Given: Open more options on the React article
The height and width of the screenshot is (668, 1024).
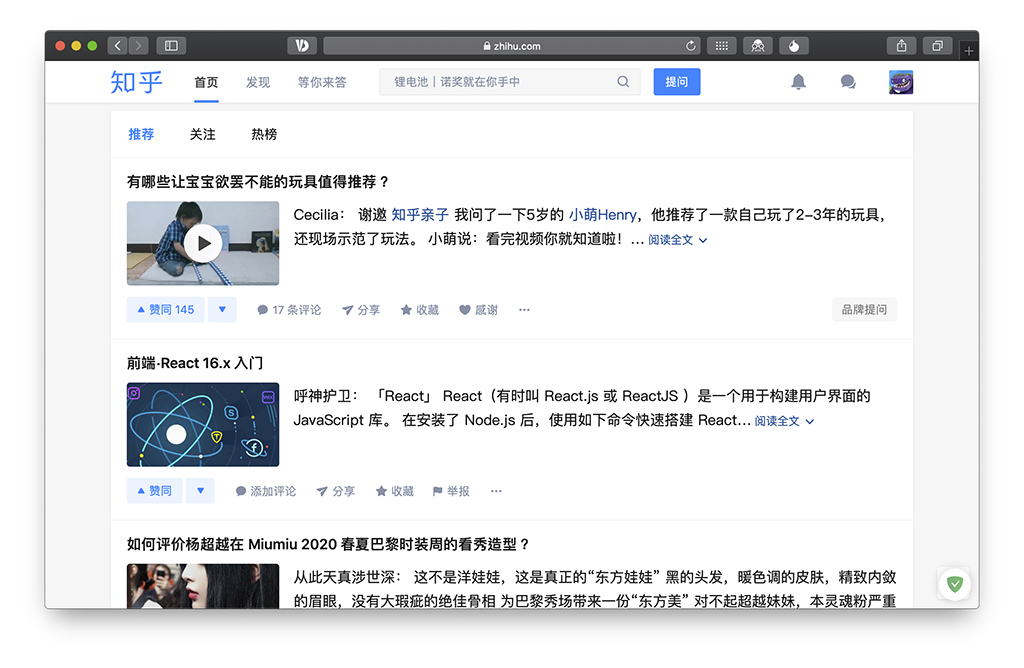Looking at the screenshot, I should click(x=496, y=491).
